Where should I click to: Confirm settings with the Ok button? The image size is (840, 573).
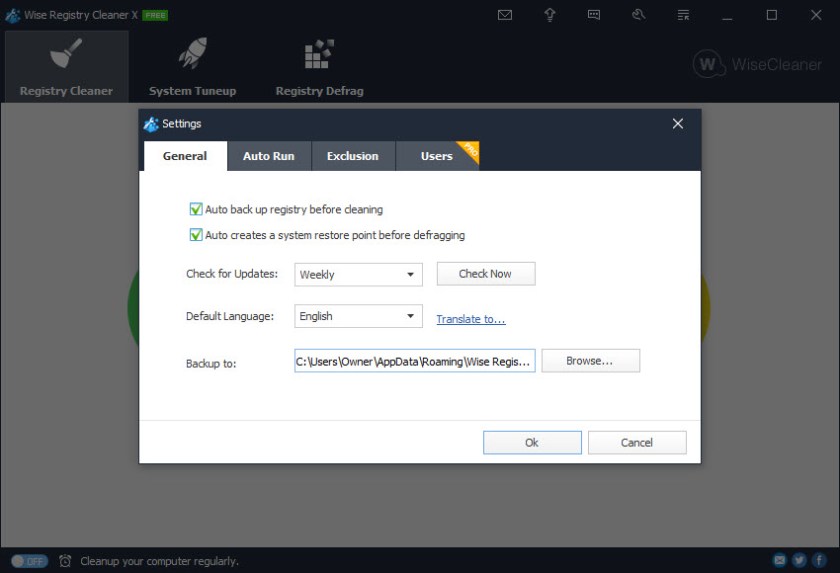[532, 442]
